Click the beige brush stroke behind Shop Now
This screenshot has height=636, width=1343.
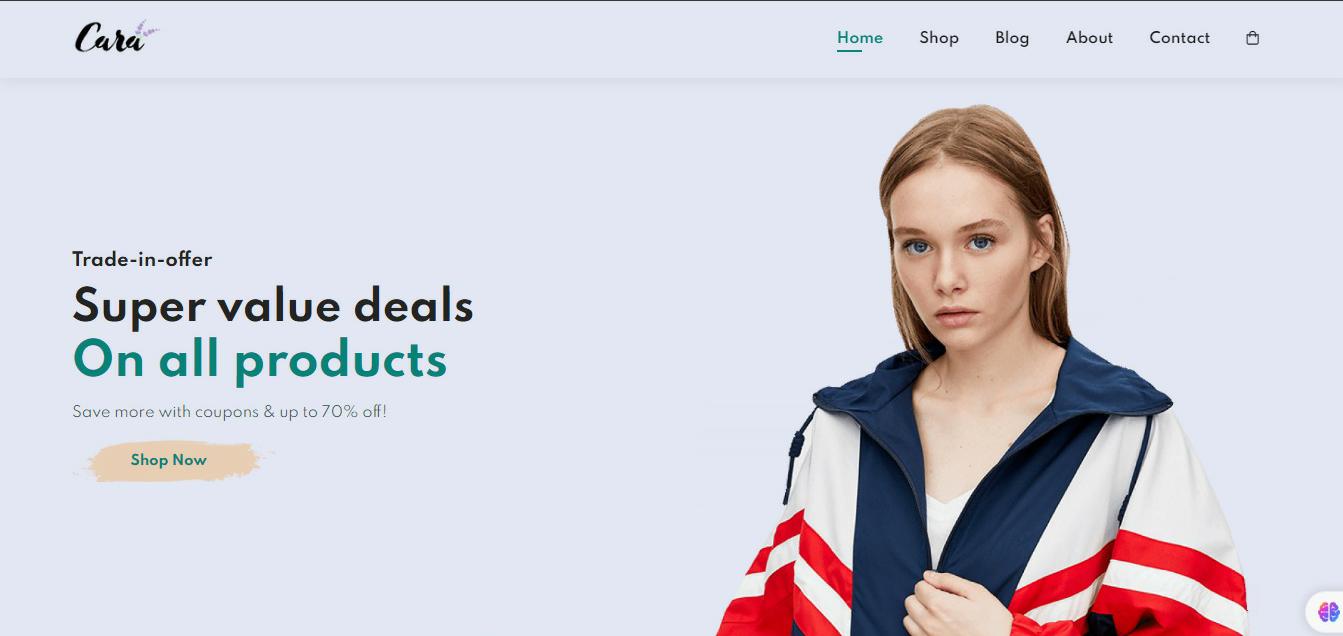click(172, 461)
